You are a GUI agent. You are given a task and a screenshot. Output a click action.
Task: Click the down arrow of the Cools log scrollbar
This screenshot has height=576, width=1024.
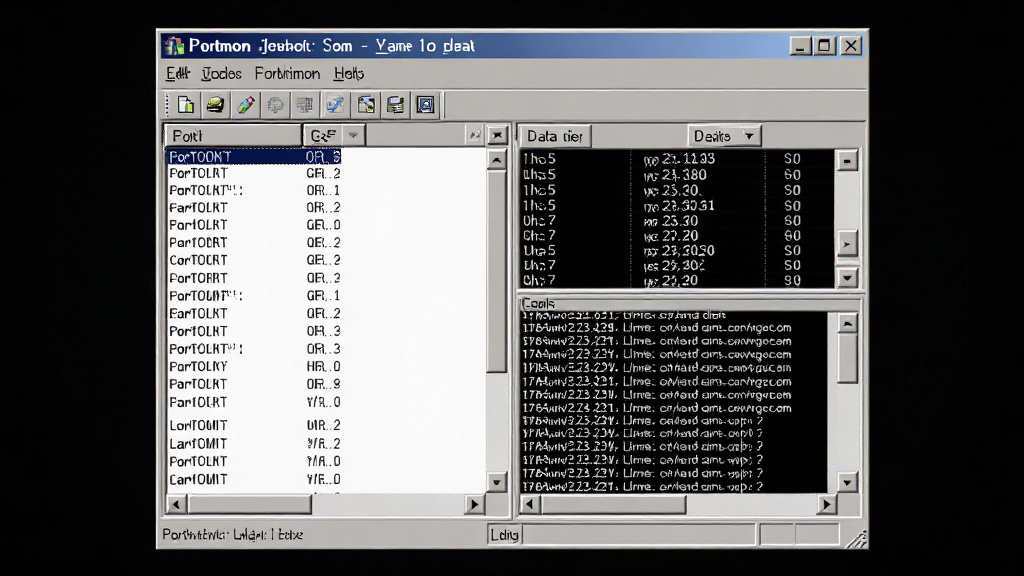tap(847, 483)
